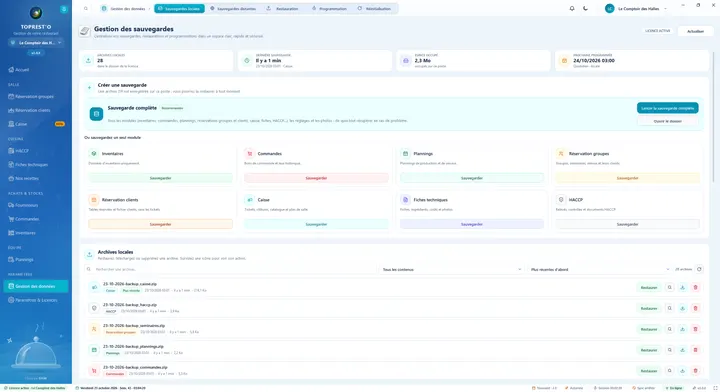Switch to the Restauration tab
The width and height of the screenshot is (720, 392).
283,8
